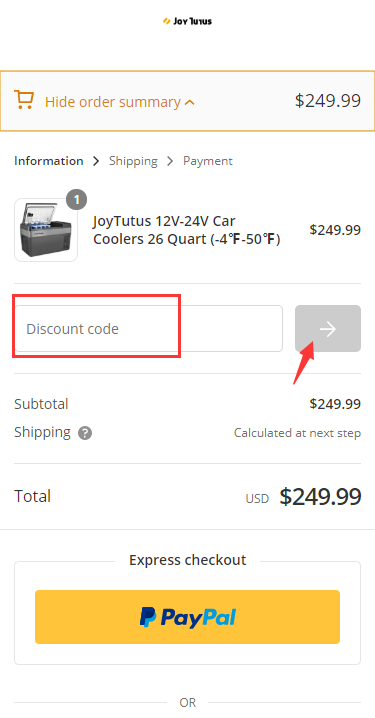The height and width of the screenshot is (718, 375).
Task: Click the chevron after Information breadcrumb
Action: [x=96, y=161]
